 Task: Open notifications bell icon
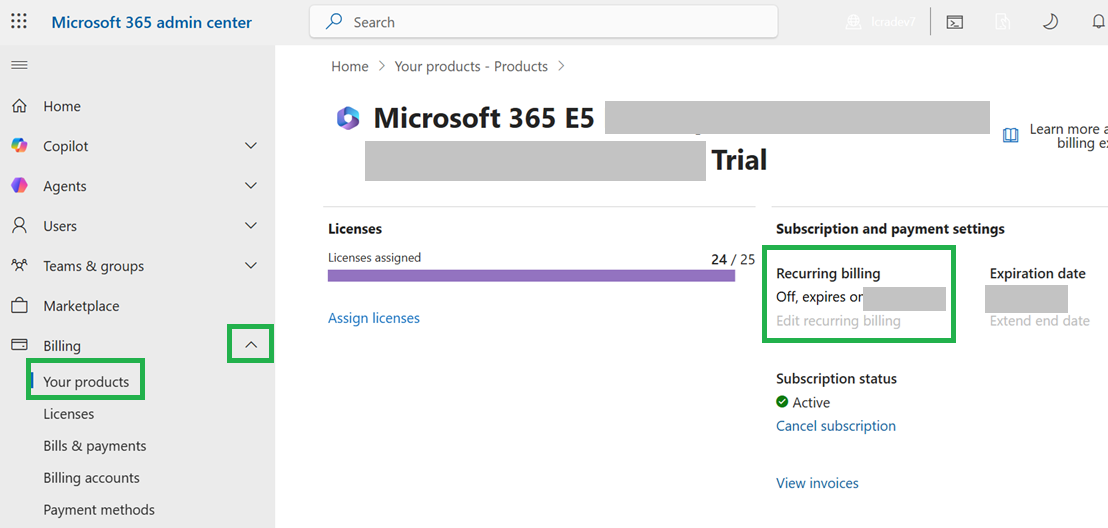pos(1098,22)
